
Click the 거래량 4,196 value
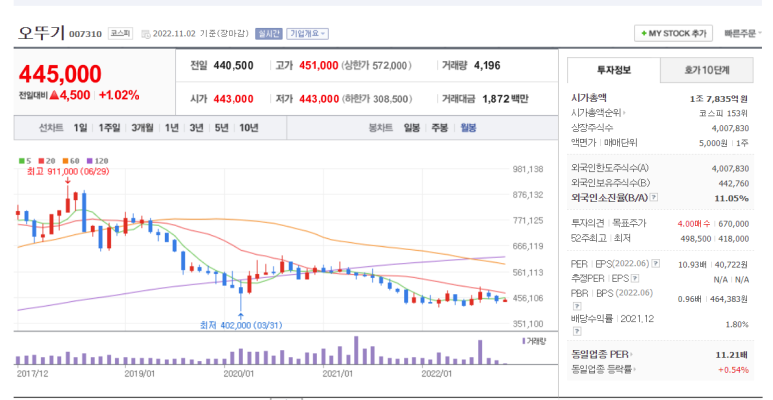[x=487, y=66]
